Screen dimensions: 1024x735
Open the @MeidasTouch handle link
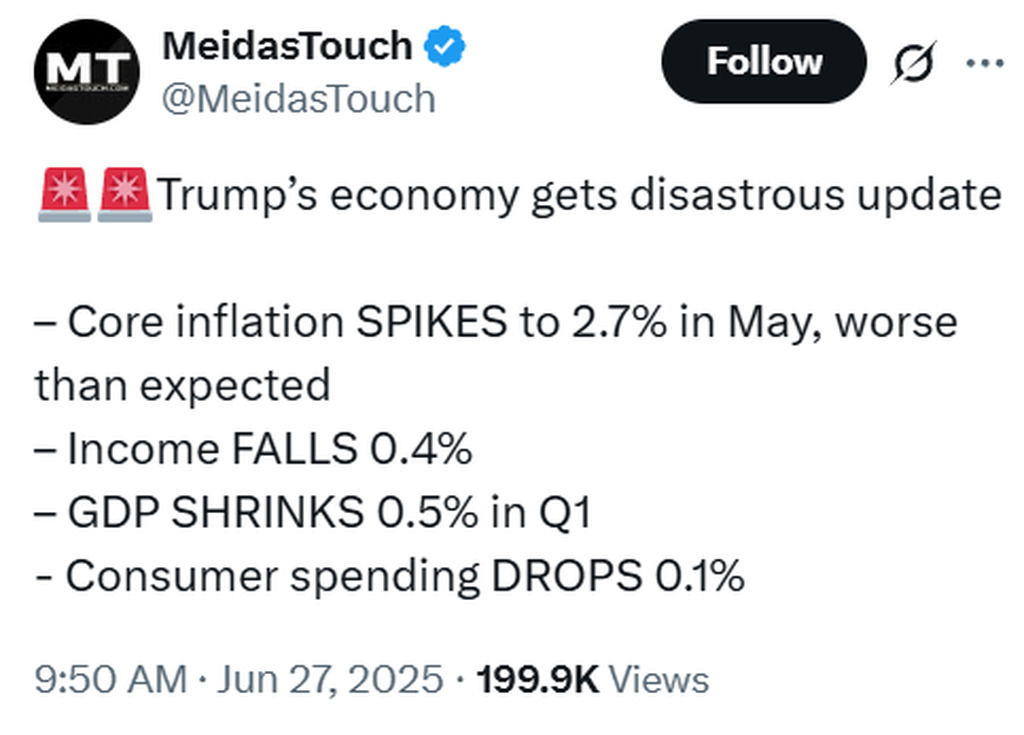click(298, 98)
